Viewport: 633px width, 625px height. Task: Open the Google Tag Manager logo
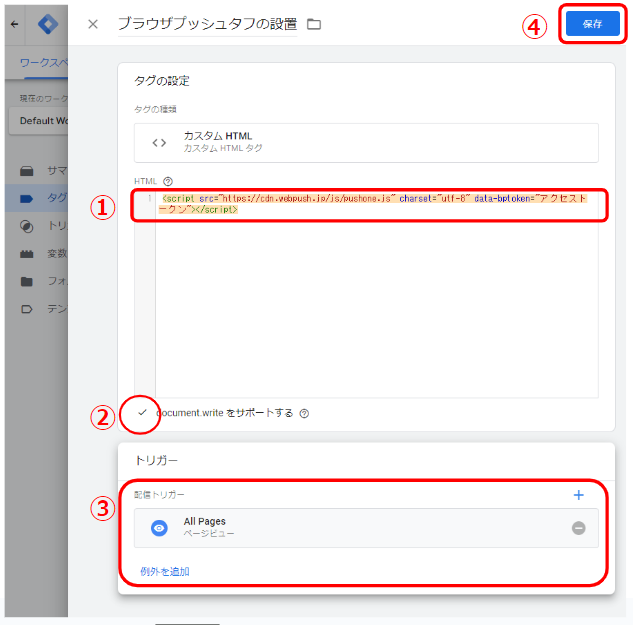pos(48,24)
